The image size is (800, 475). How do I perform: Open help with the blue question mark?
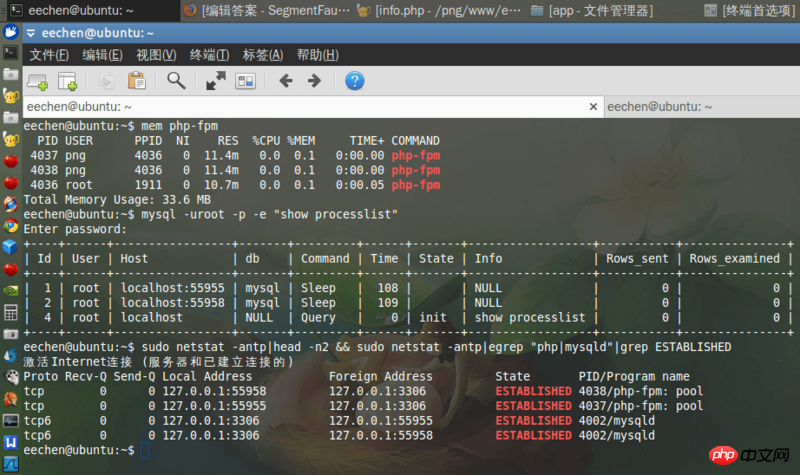[355, 81]
